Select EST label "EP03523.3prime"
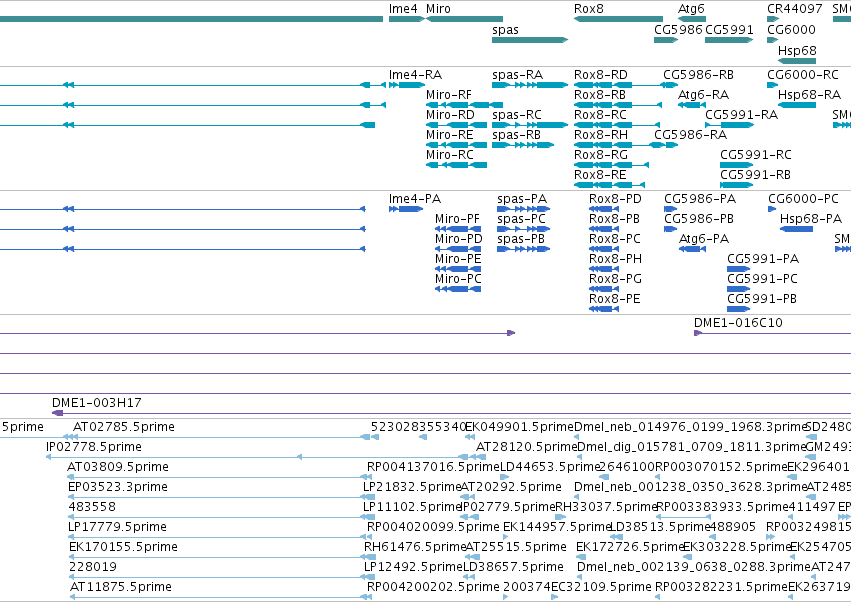Image resolution: width=851 pixels, height=602 pixels. click(118, 487)
